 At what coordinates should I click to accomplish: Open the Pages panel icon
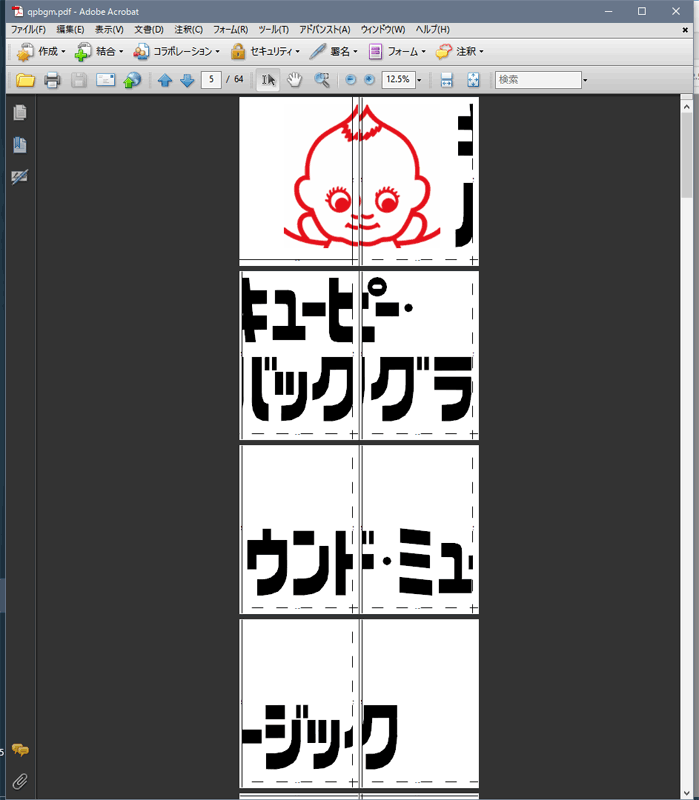[x=20, y=113]
